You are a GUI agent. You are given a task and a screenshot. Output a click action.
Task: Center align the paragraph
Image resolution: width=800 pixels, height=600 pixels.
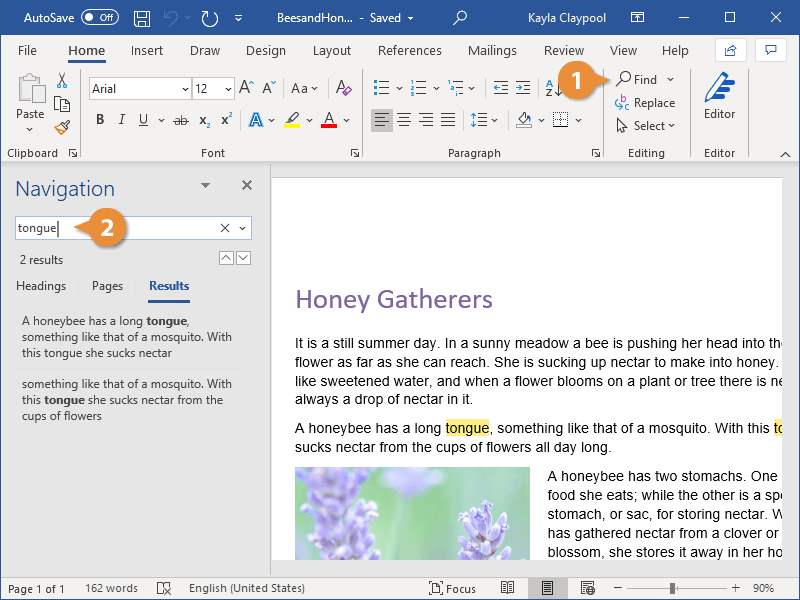[x=404, y=120]
